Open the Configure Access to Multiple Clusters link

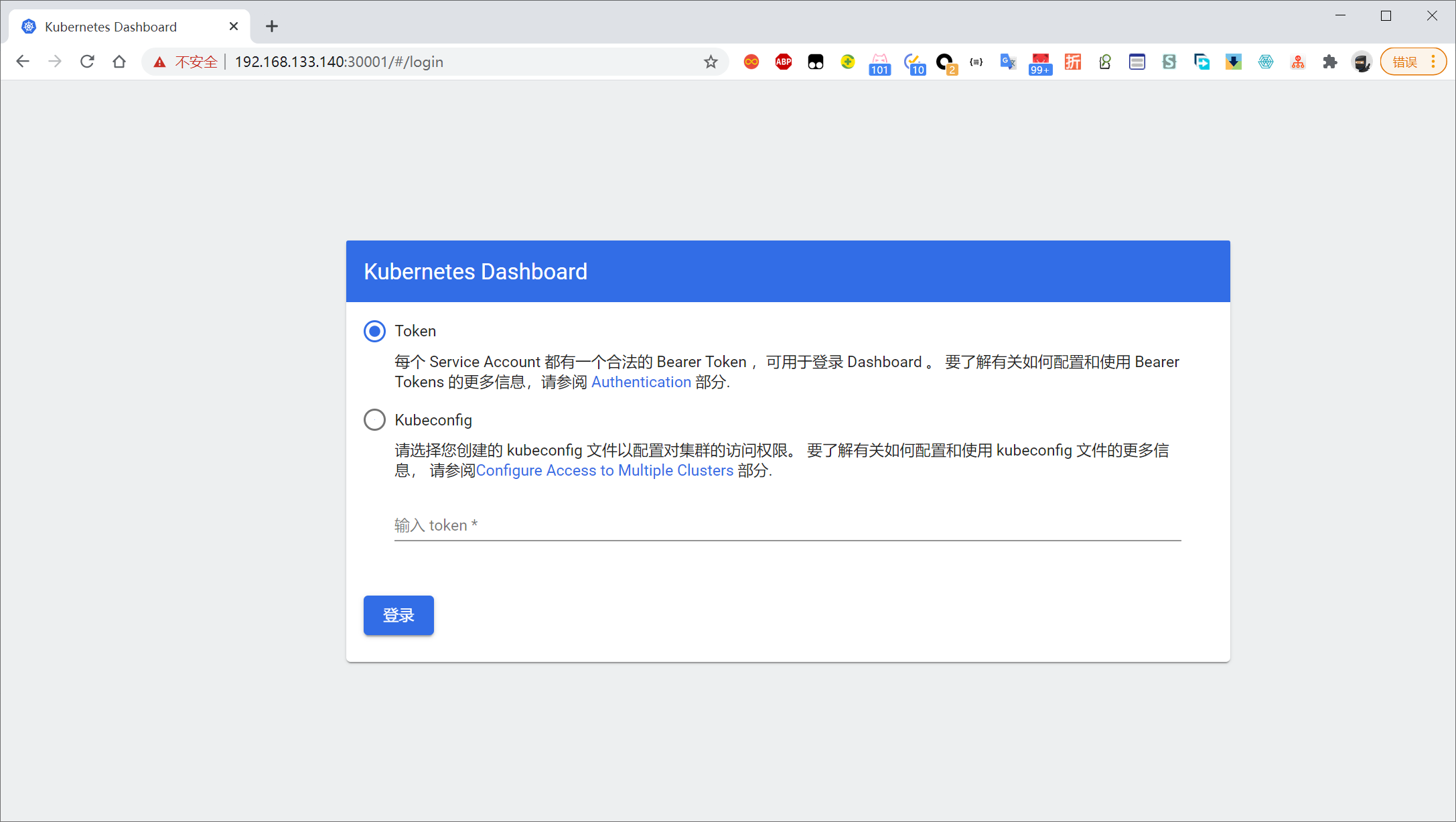(x=604, y=470)
